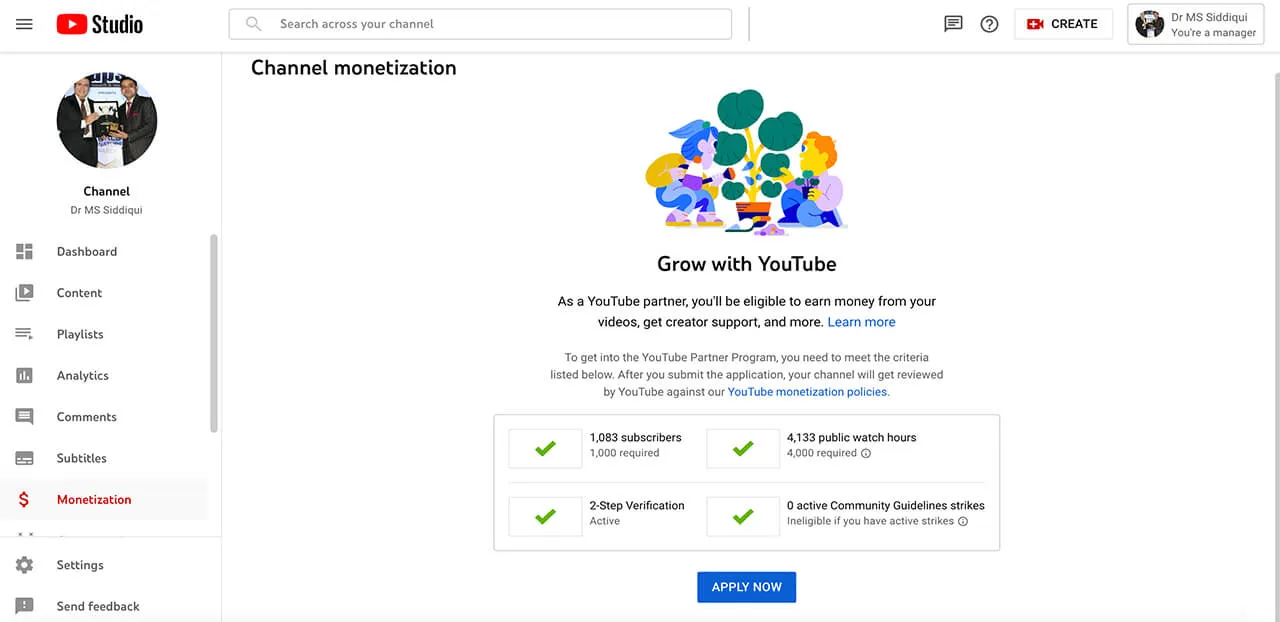Open the help question mark icon
The width and height of the screenshot is (1280, 622).
(989, 24)
